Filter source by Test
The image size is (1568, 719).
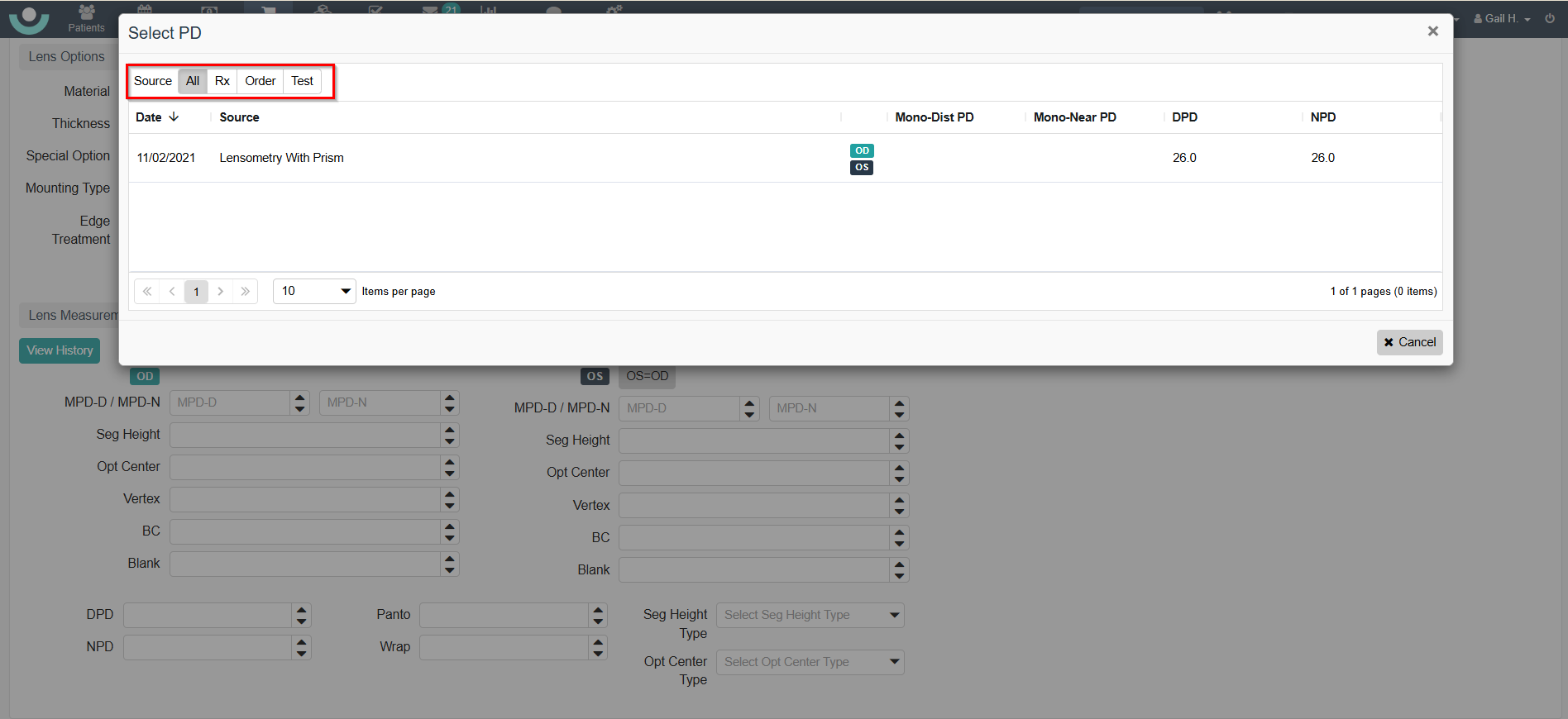pos(302,81)
